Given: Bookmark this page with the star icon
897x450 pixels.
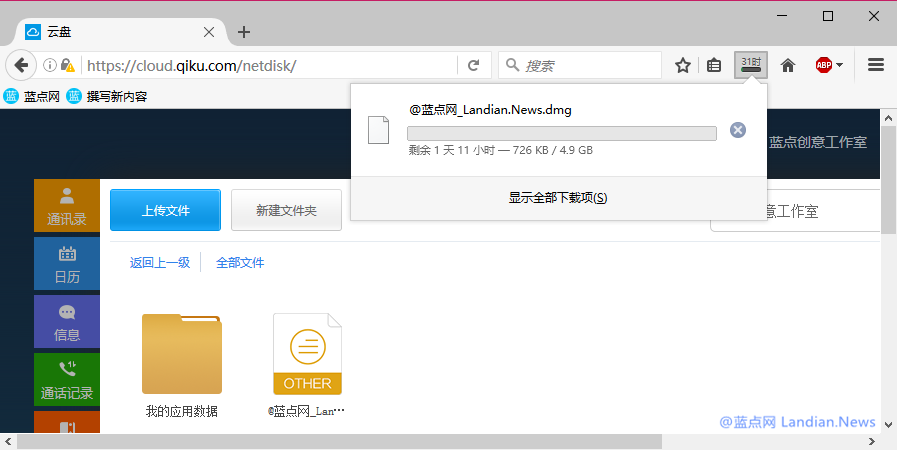Looking at the screenshot, I should pos(683,65).
